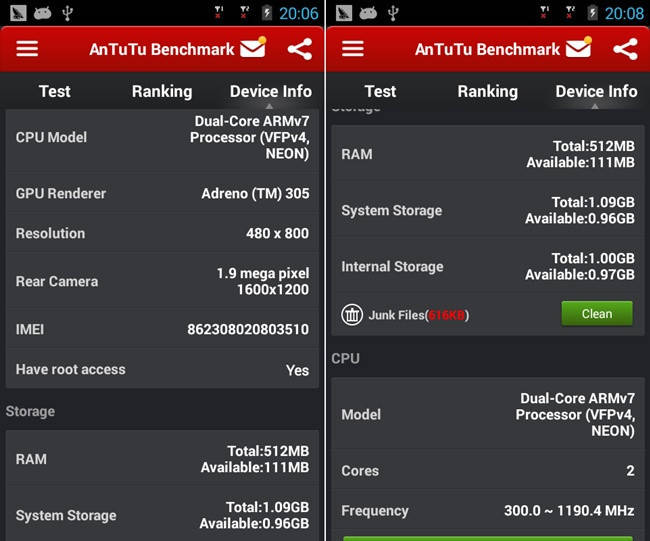650x541 pixels.
Task: Switch to Test tab in left screen
Action: click(55, 91)
